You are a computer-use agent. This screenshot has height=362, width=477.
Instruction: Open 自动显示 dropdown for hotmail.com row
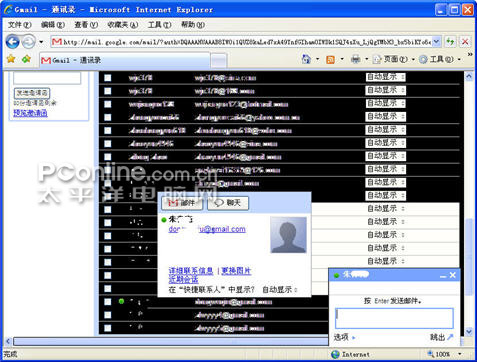point(386,103)
